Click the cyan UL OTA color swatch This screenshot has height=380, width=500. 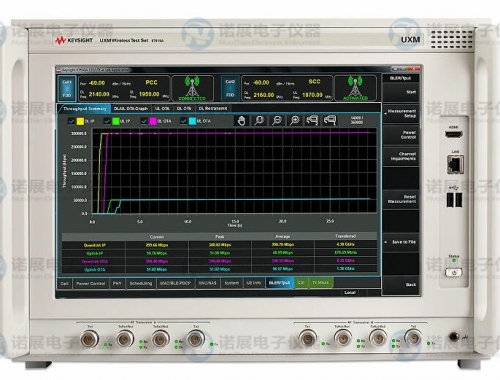pyautogui.click(x=192, y=121)
